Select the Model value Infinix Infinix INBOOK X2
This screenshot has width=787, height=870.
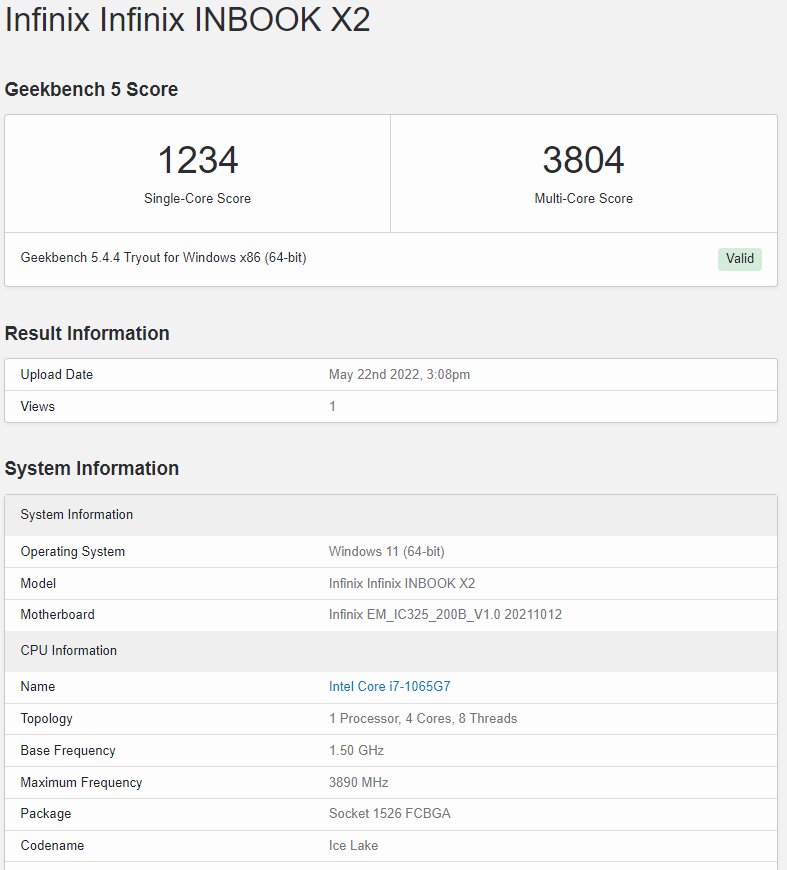pos(402,583)
